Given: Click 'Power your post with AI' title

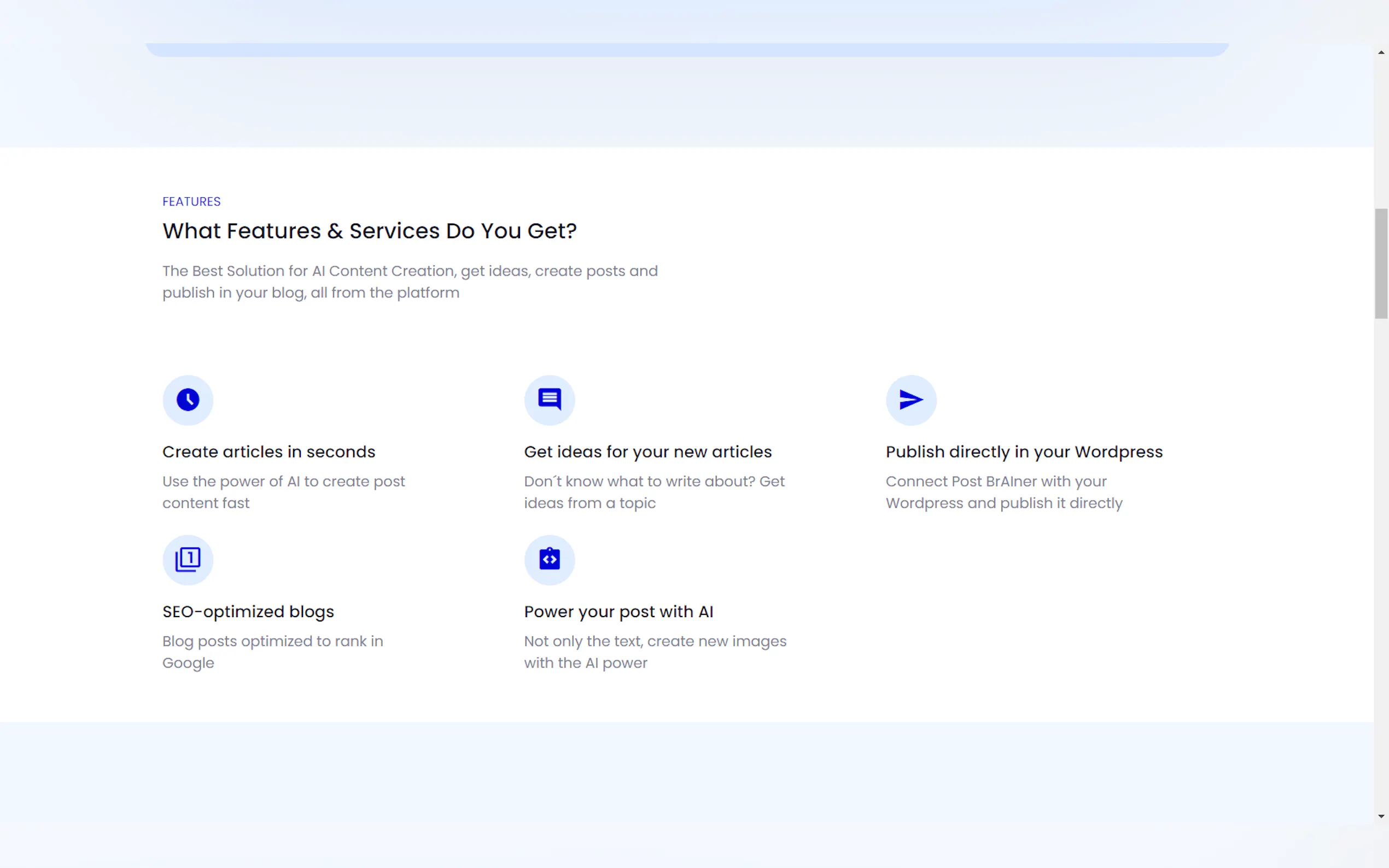Looking at the screenshot, I should pyautogui.click(x=618, y=612).
